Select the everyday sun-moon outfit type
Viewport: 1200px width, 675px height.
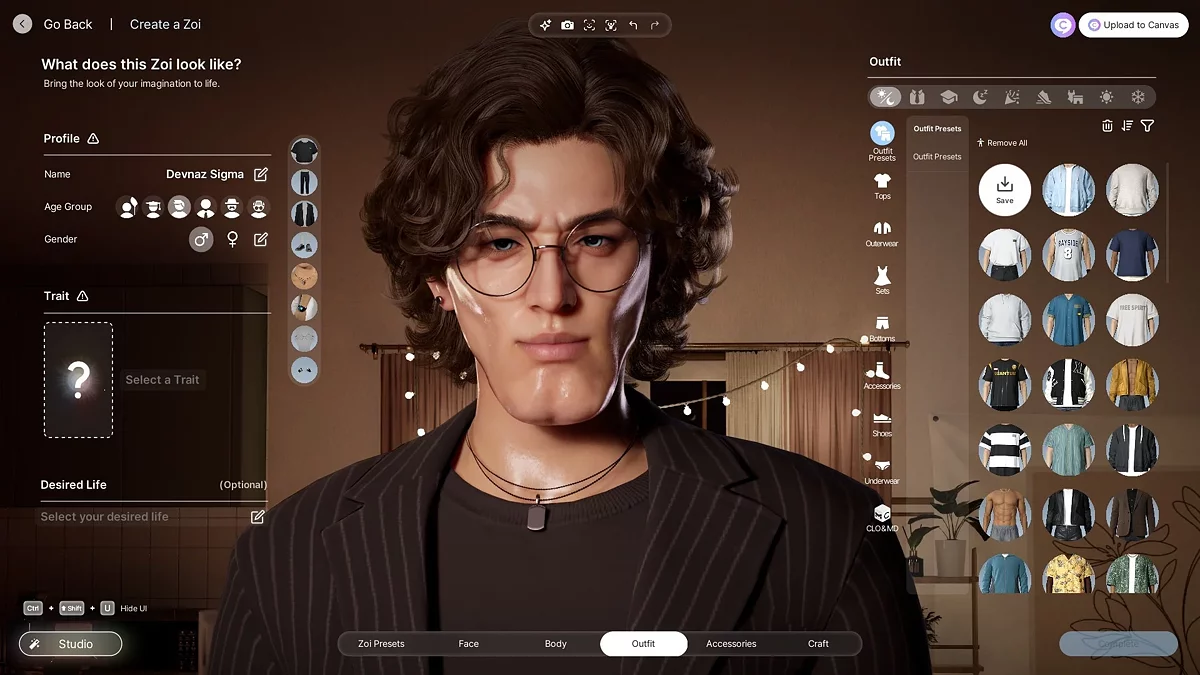point(885,97)
